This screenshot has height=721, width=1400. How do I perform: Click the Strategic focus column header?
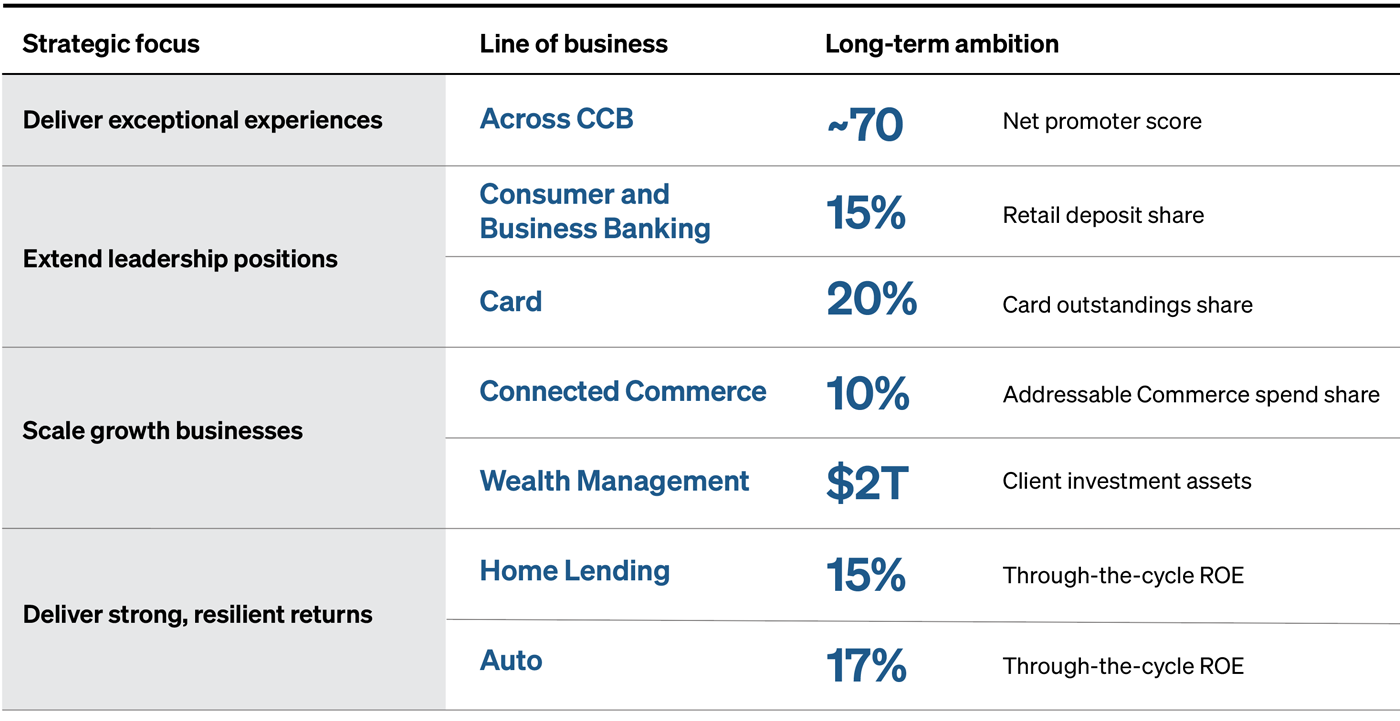pyautogui.click(x=111, y=44)
